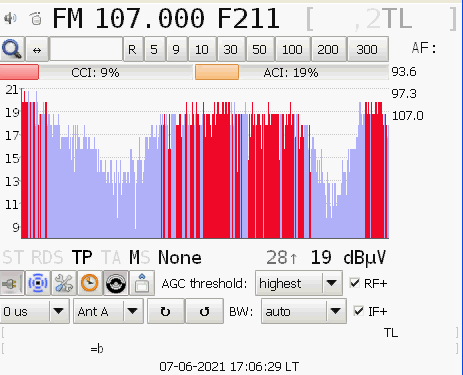Toggle the RF+ checkbox
The height and width of the screenshot is (375, 463).
click(x=355, y=283)
